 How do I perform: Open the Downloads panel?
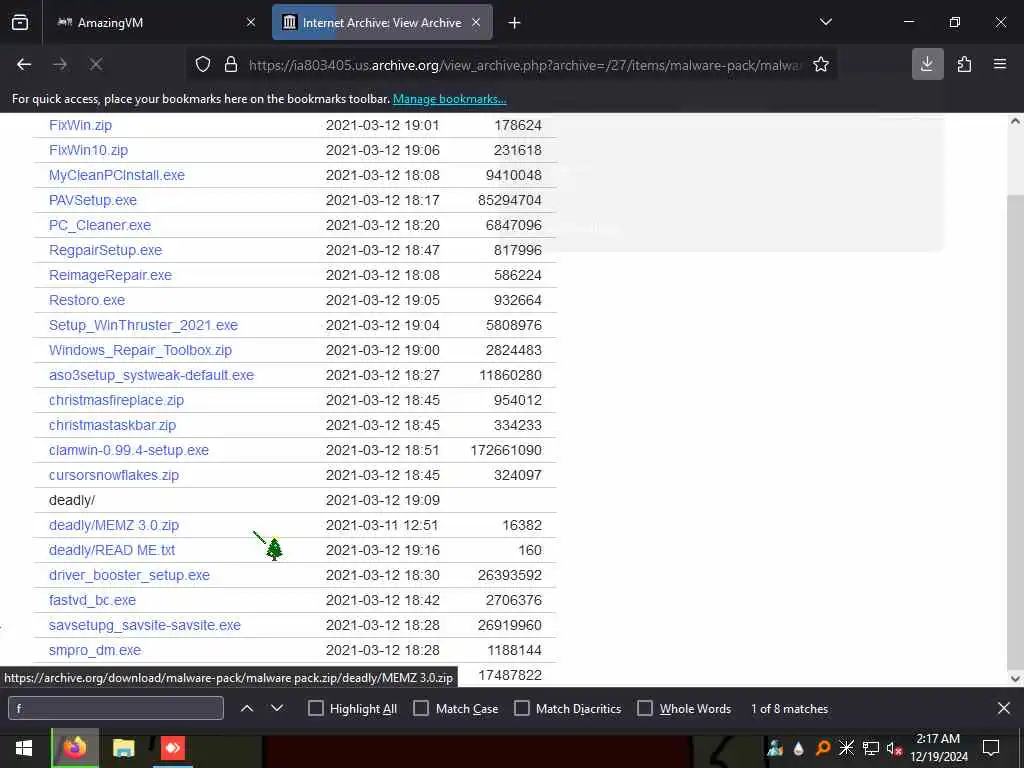coord(927,64)
